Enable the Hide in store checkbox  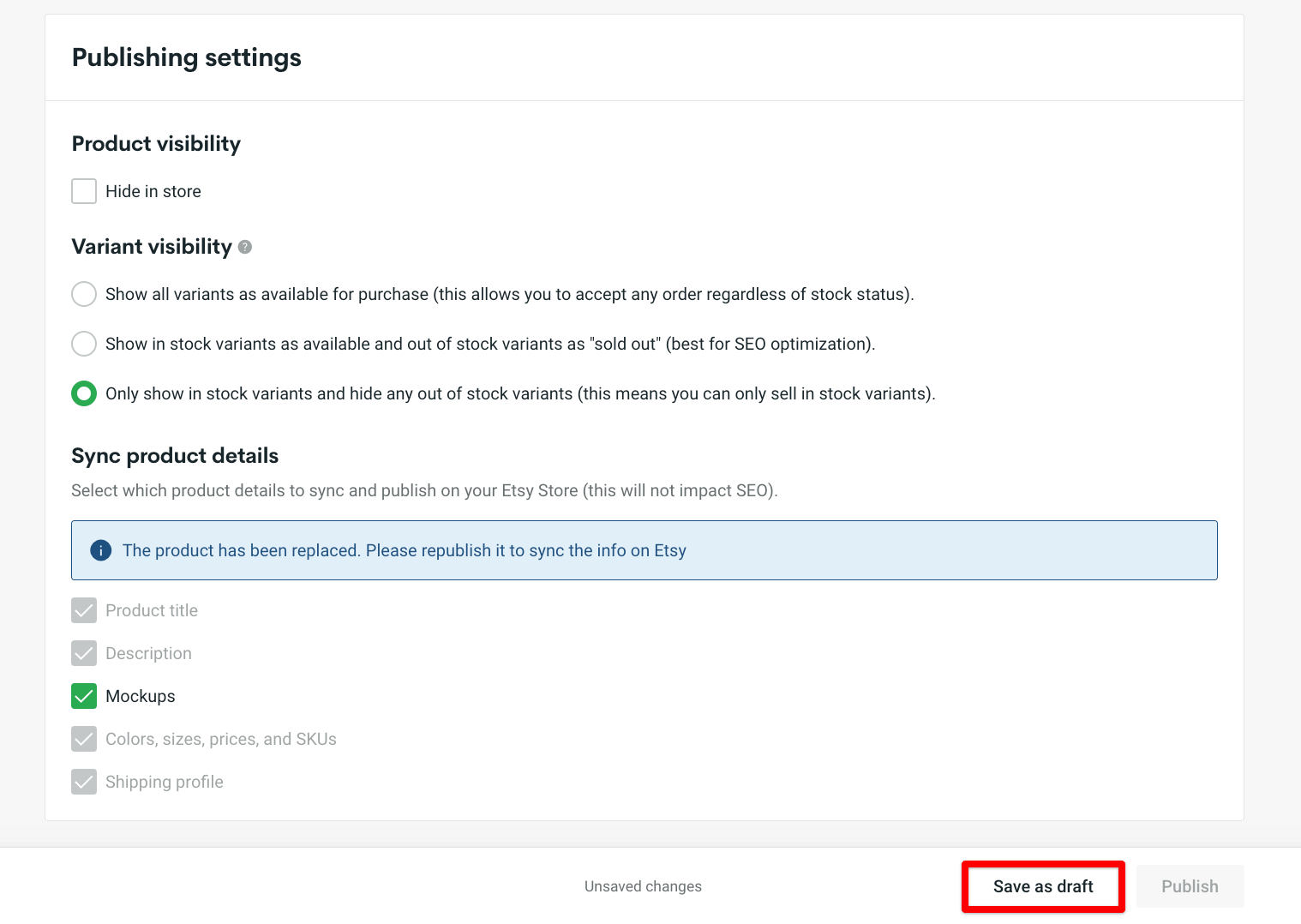(83, 191)
